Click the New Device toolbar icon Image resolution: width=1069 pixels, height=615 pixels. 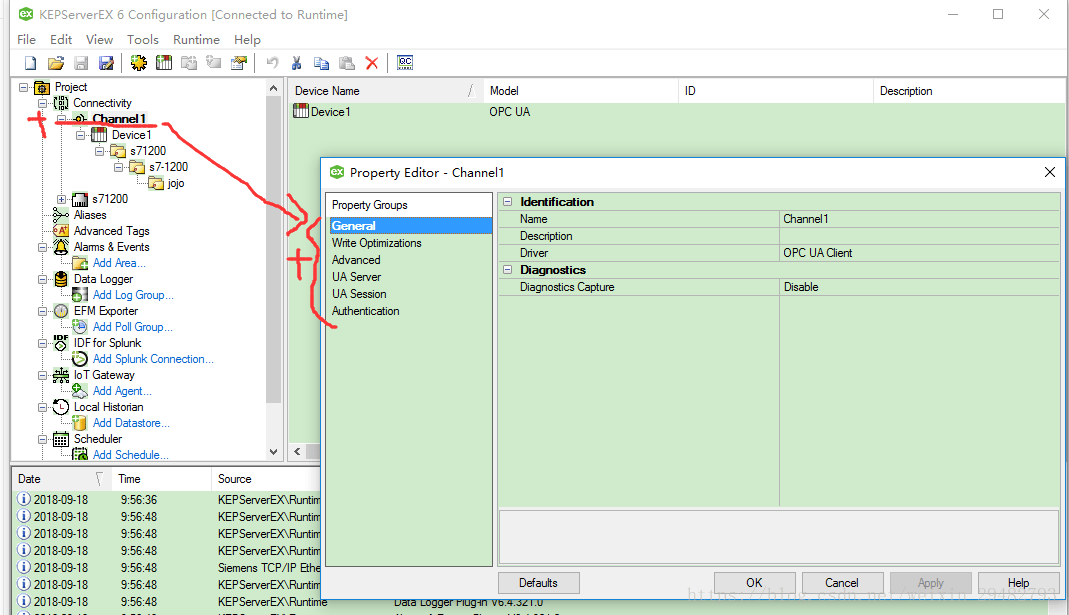pyautogui.click(x=163, y=62)
